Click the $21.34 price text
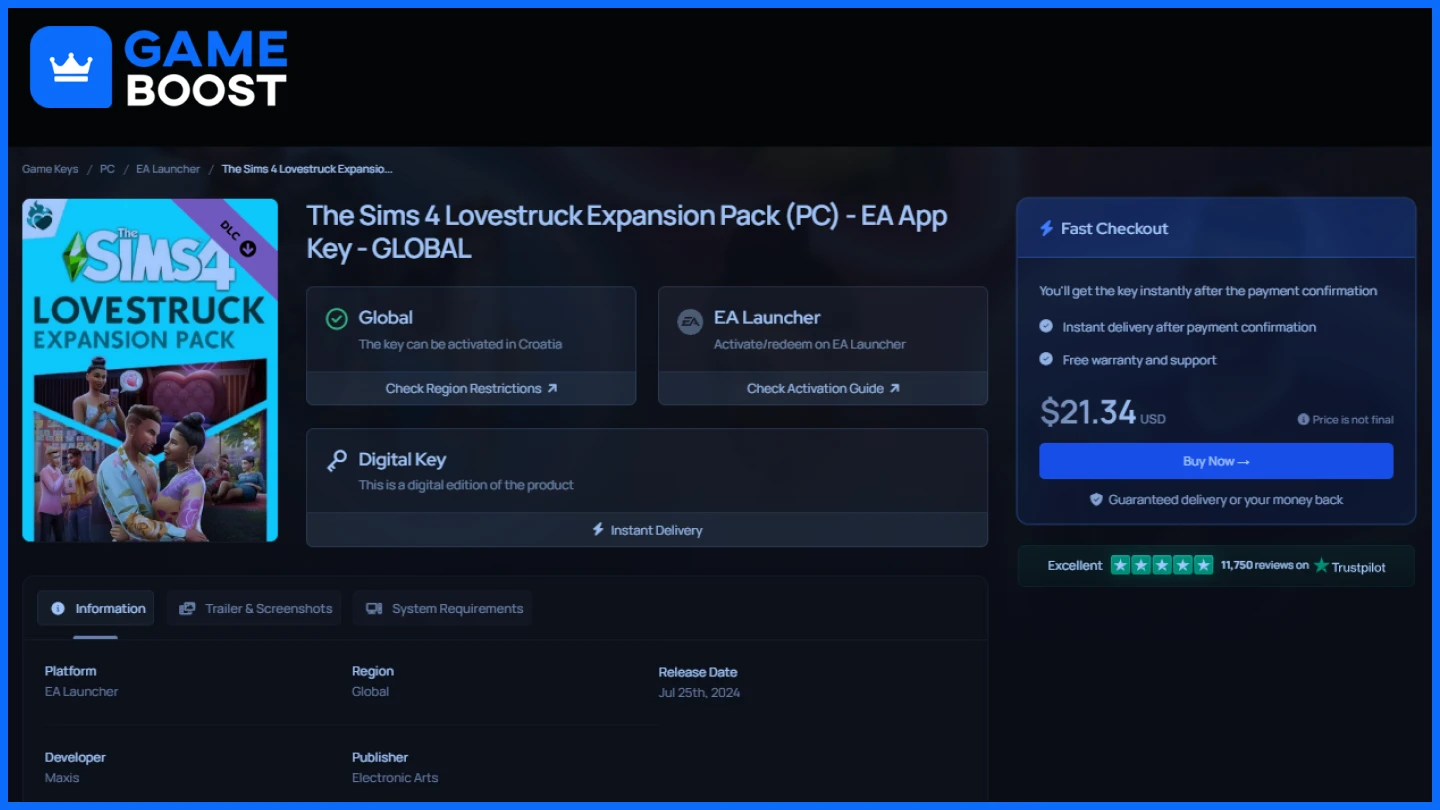The height and width of the screenshot is (810, 1440). pos(1088,412)
